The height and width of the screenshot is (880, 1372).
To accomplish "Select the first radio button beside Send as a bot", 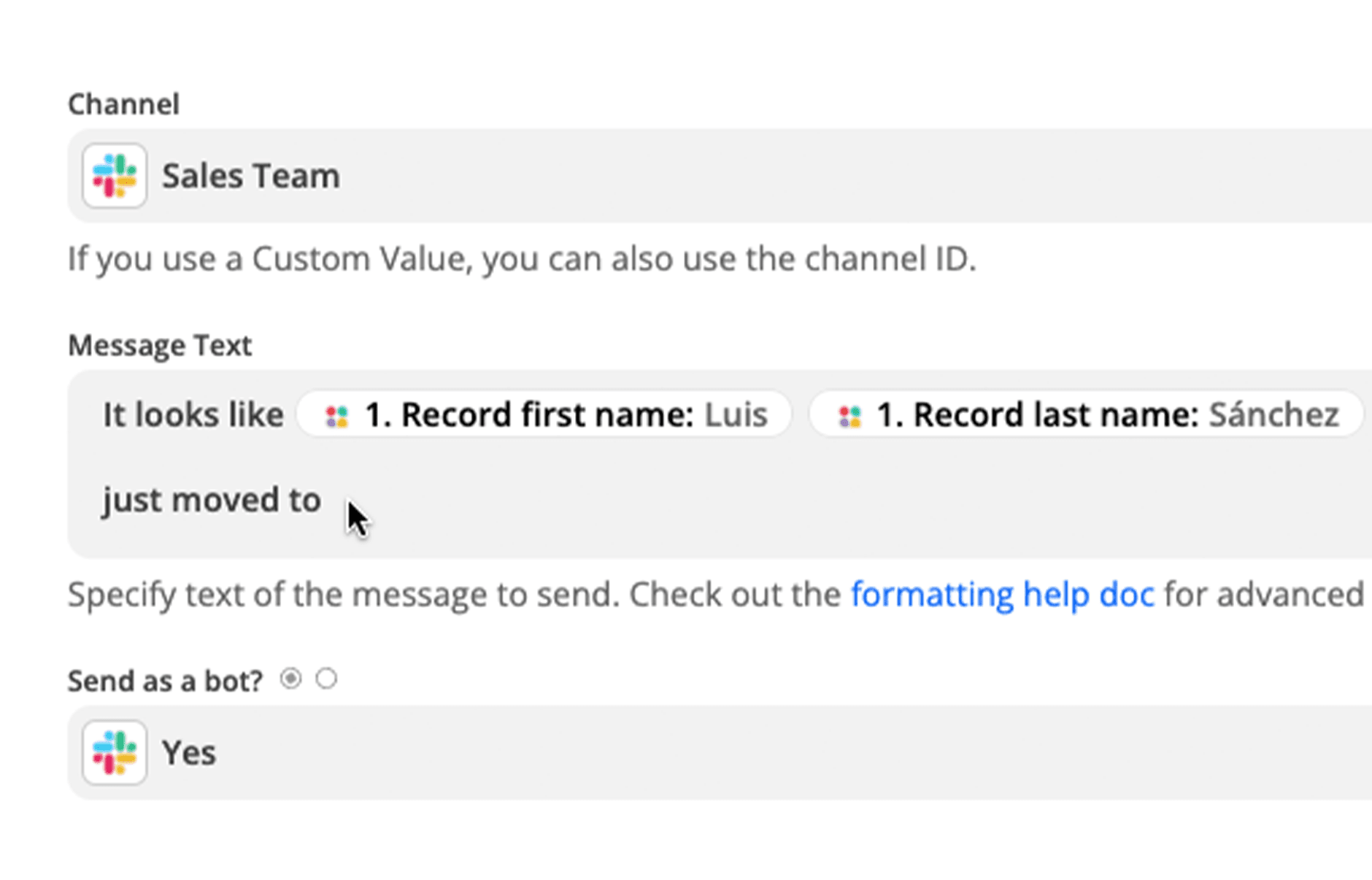I will tap(290, 679).
